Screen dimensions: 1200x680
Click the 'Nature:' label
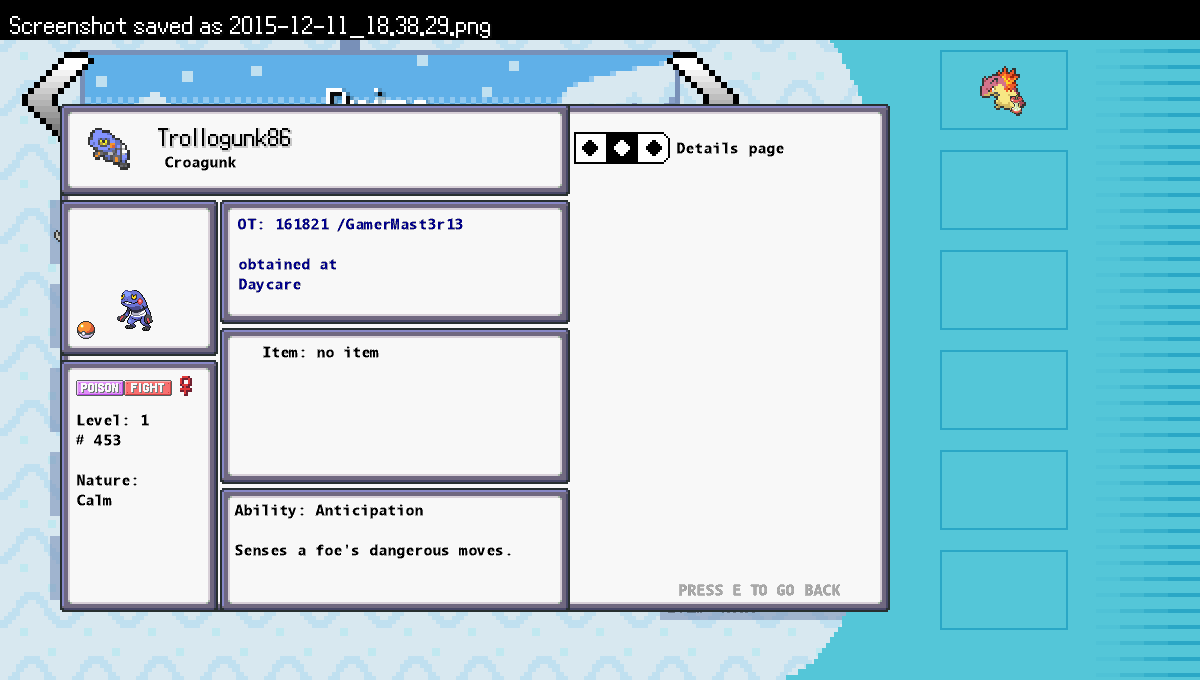coord(108,481)
